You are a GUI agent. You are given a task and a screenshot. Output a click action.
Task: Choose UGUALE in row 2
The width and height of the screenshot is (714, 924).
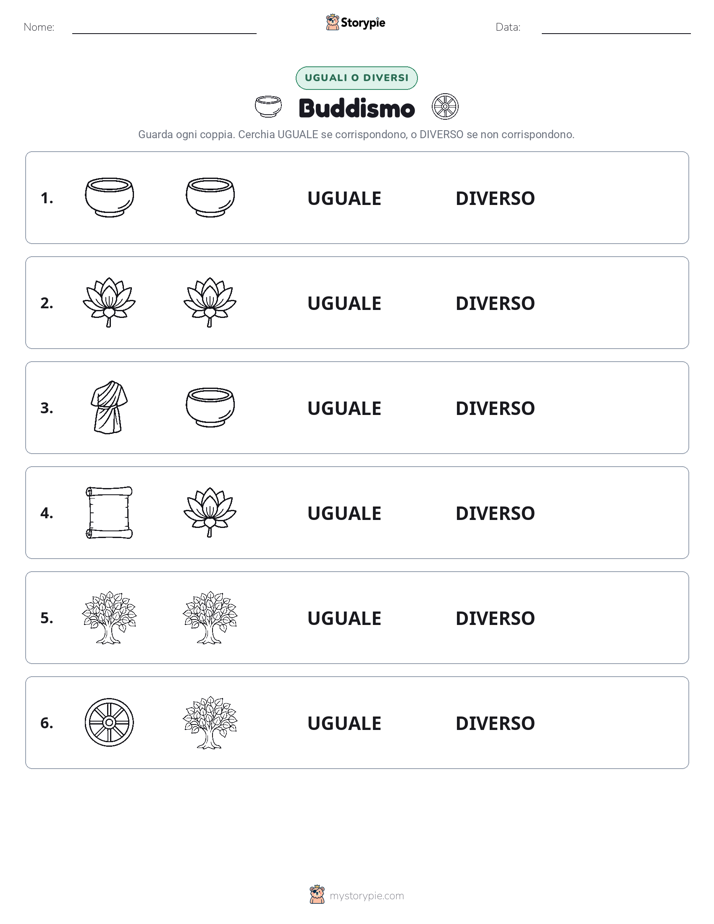(x=344, y=303)
